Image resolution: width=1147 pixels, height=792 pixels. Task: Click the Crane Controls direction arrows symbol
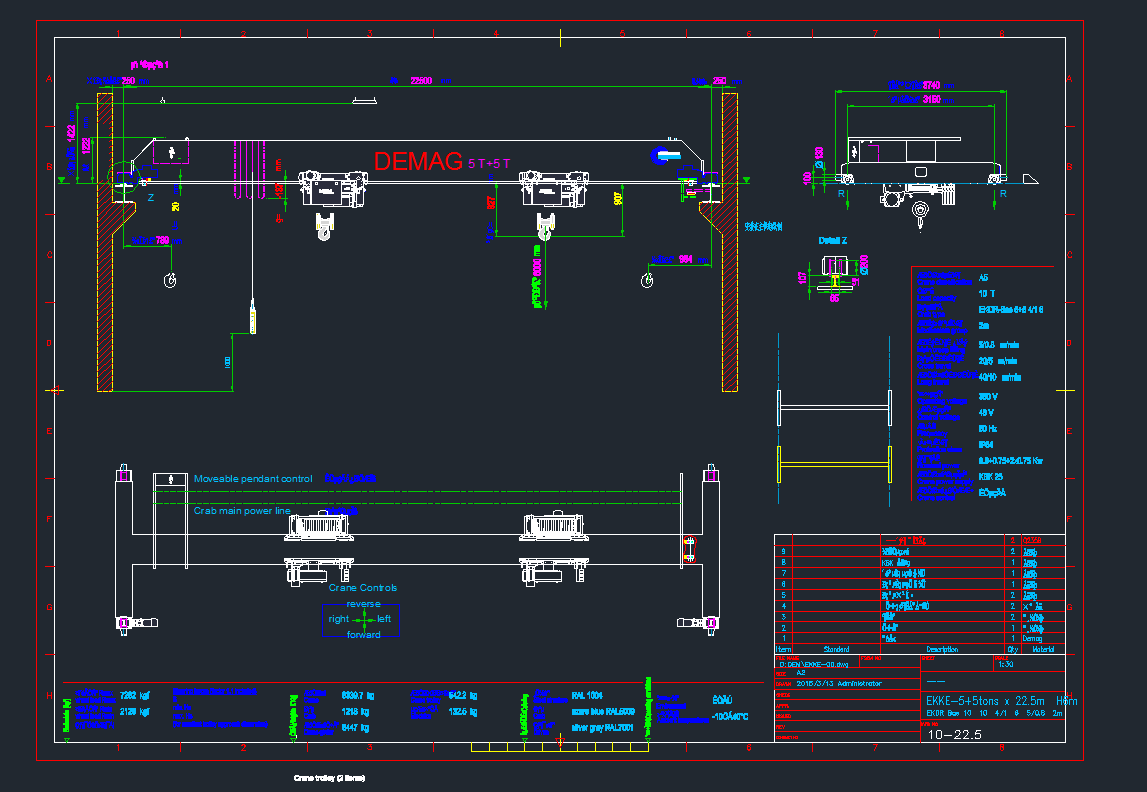pyautogui.click(x=360, y=620)
